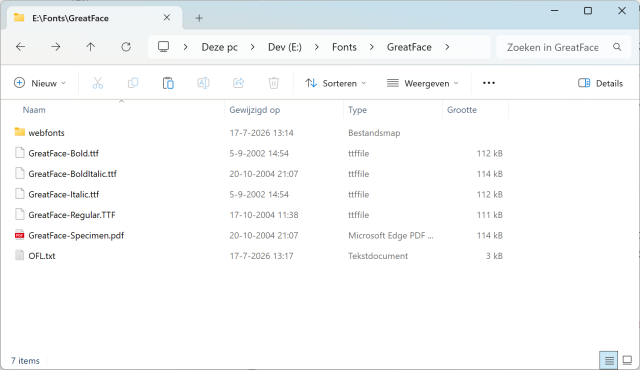
Task: Navigate to Deze pc breadcrumb
Action: (220, 47)
